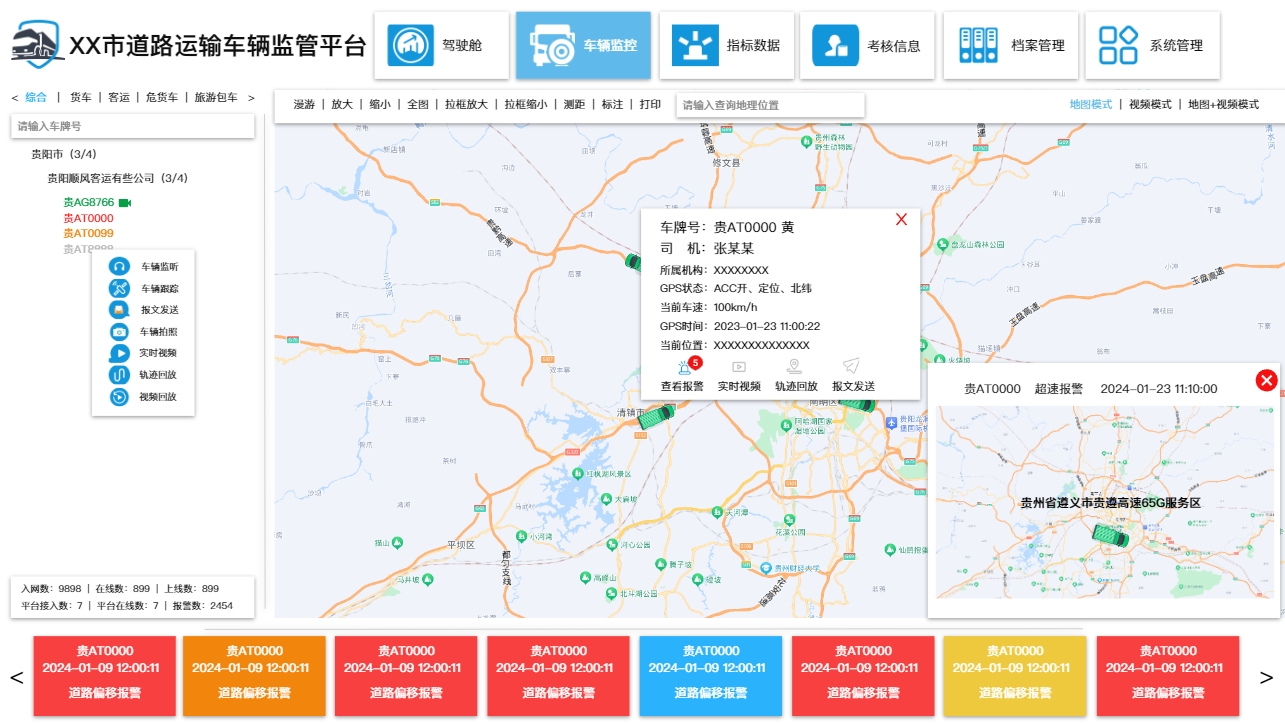The image size is (1285, 723).
Task: Click 实时视频 icon in vehicle popup
Action: pyautogui.click(x=739, y=367)
